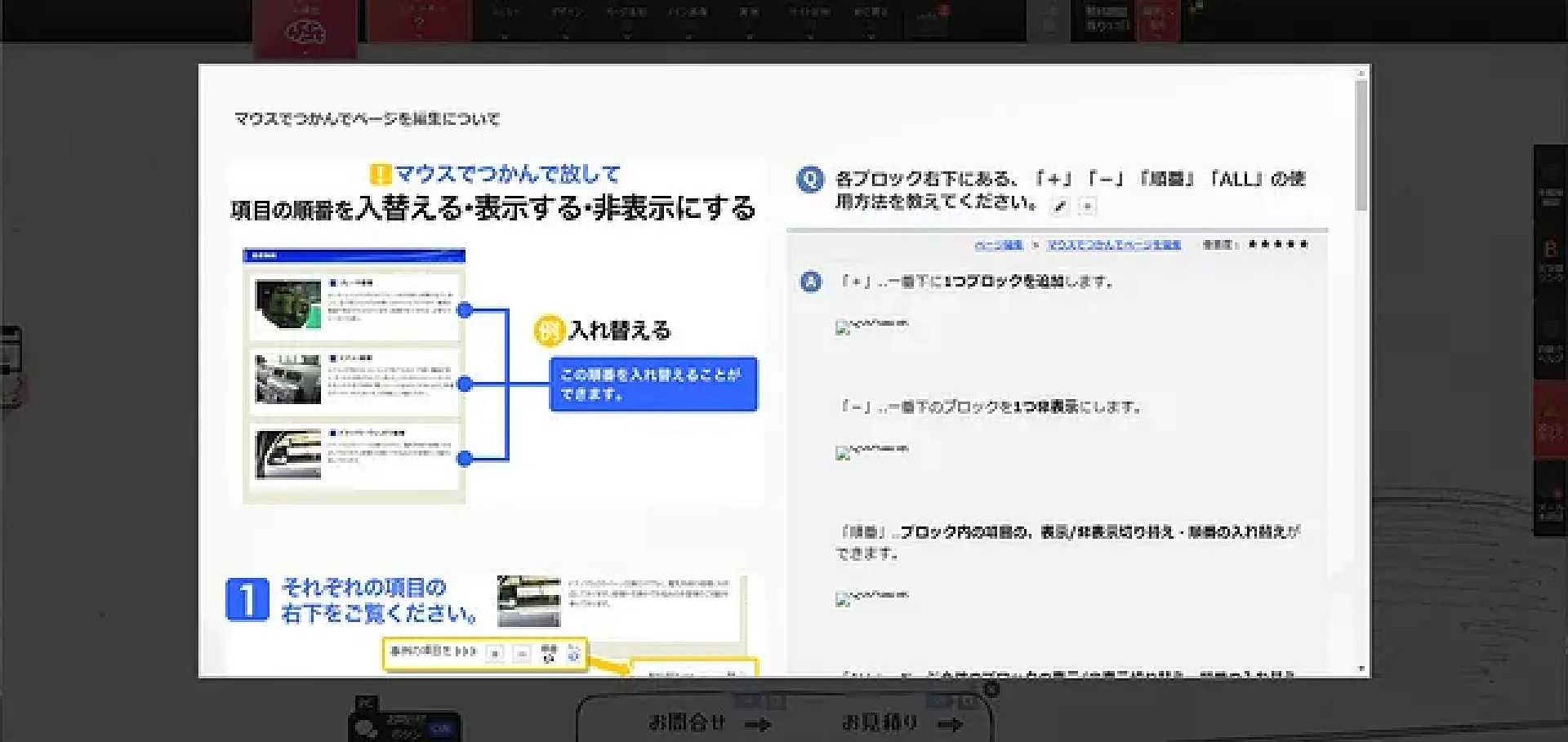Screen dimensions: 1568x742
Task: Click the blue A answer icon
Action: point(810,282)
